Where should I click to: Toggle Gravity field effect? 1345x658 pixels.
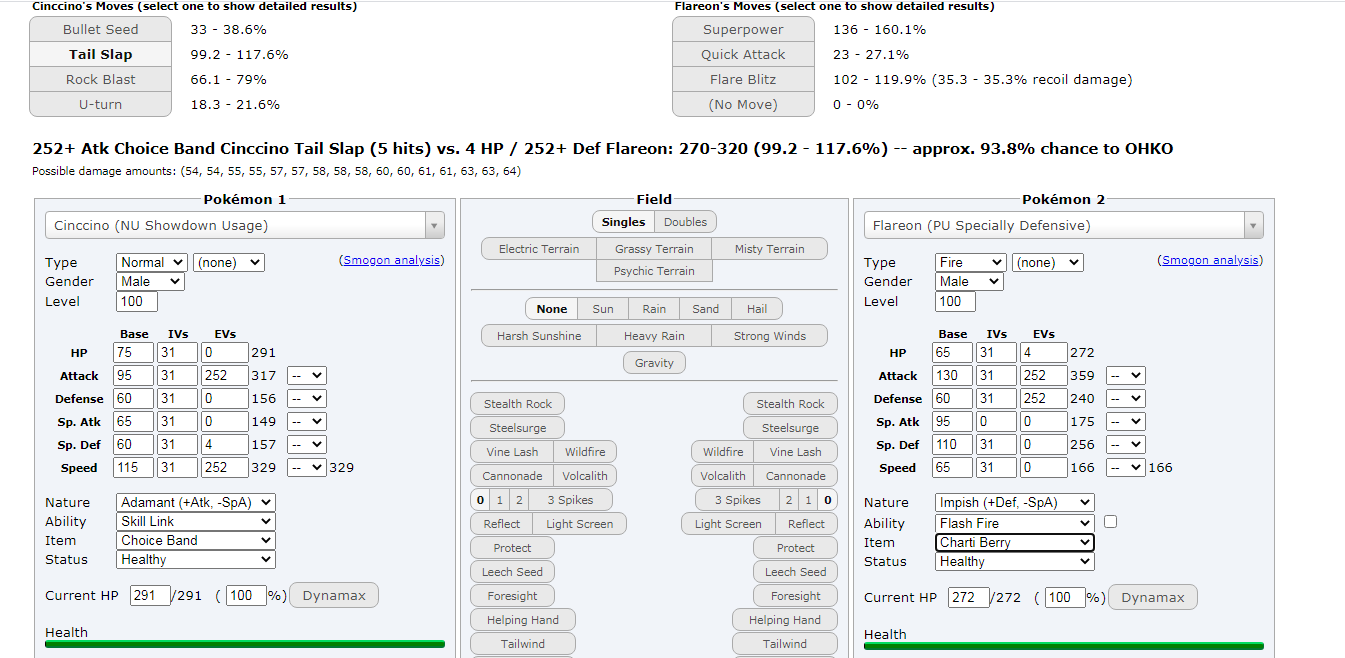(x=654, y=363)
